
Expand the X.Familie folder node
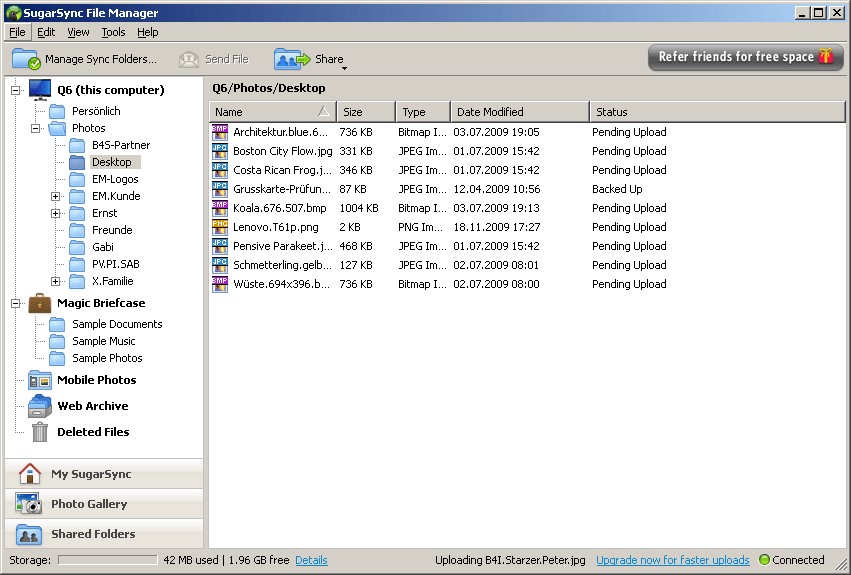[56, 282]
